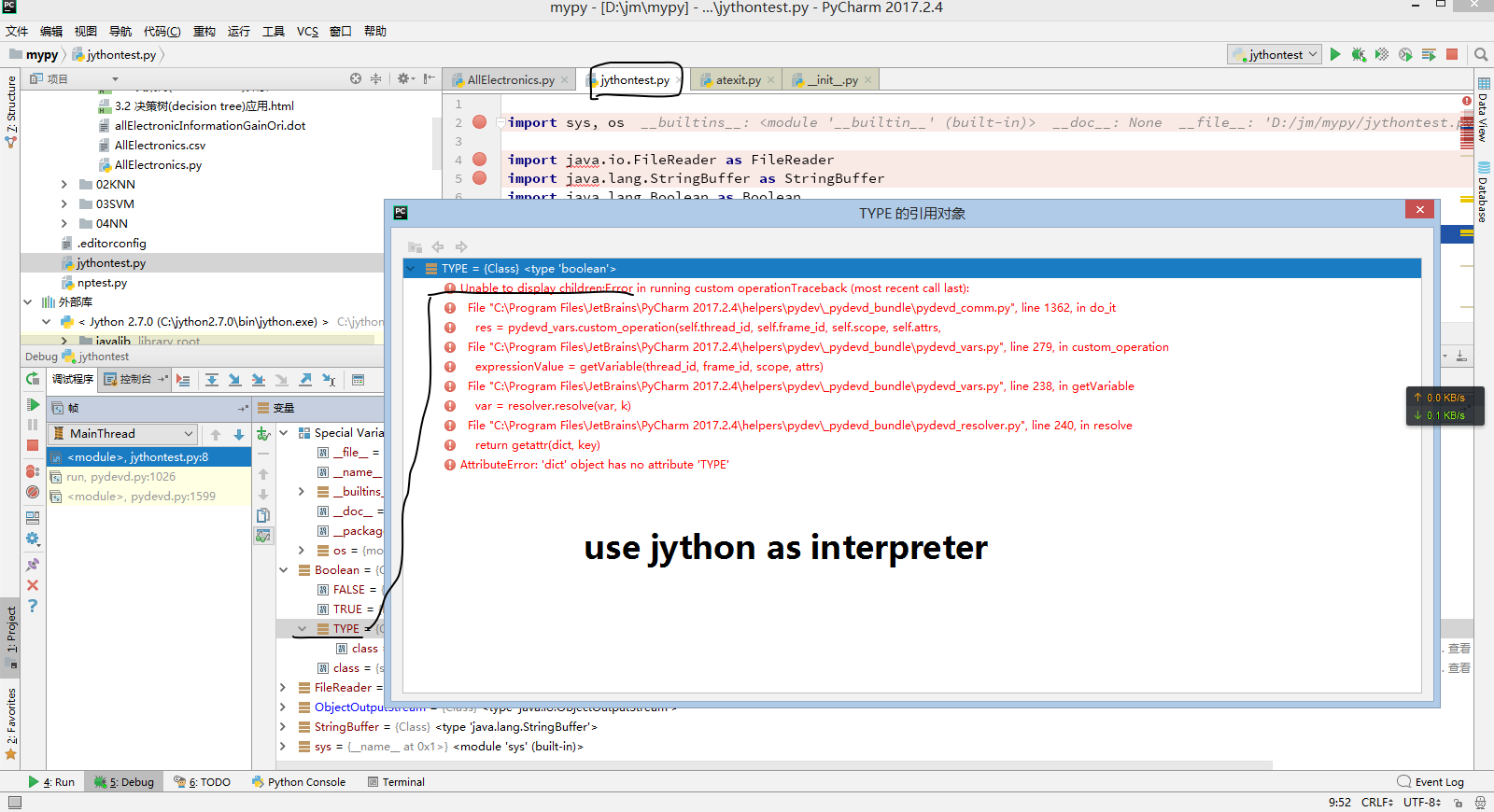The height and width of the screenshot is (812, 1494).
Task: Run jythontest with the green Run arrow
Action: click(x=1335, y=55)
